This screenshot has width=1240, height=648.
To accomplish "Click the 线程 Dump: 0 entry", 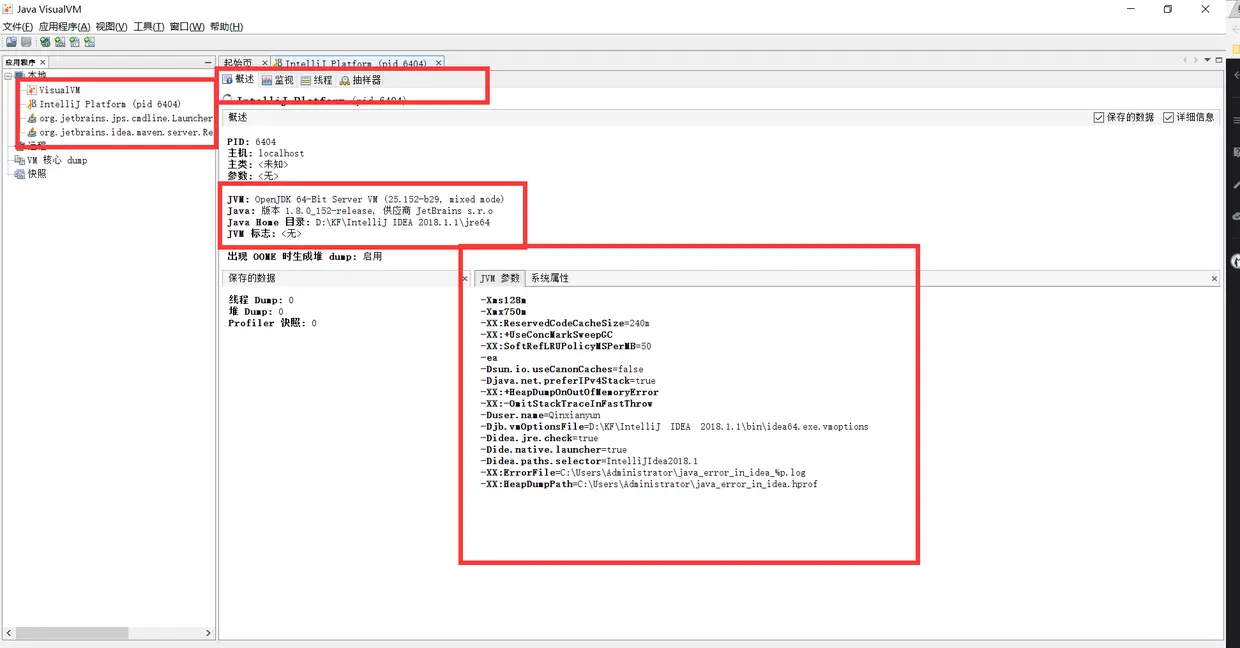I will 261,300.
